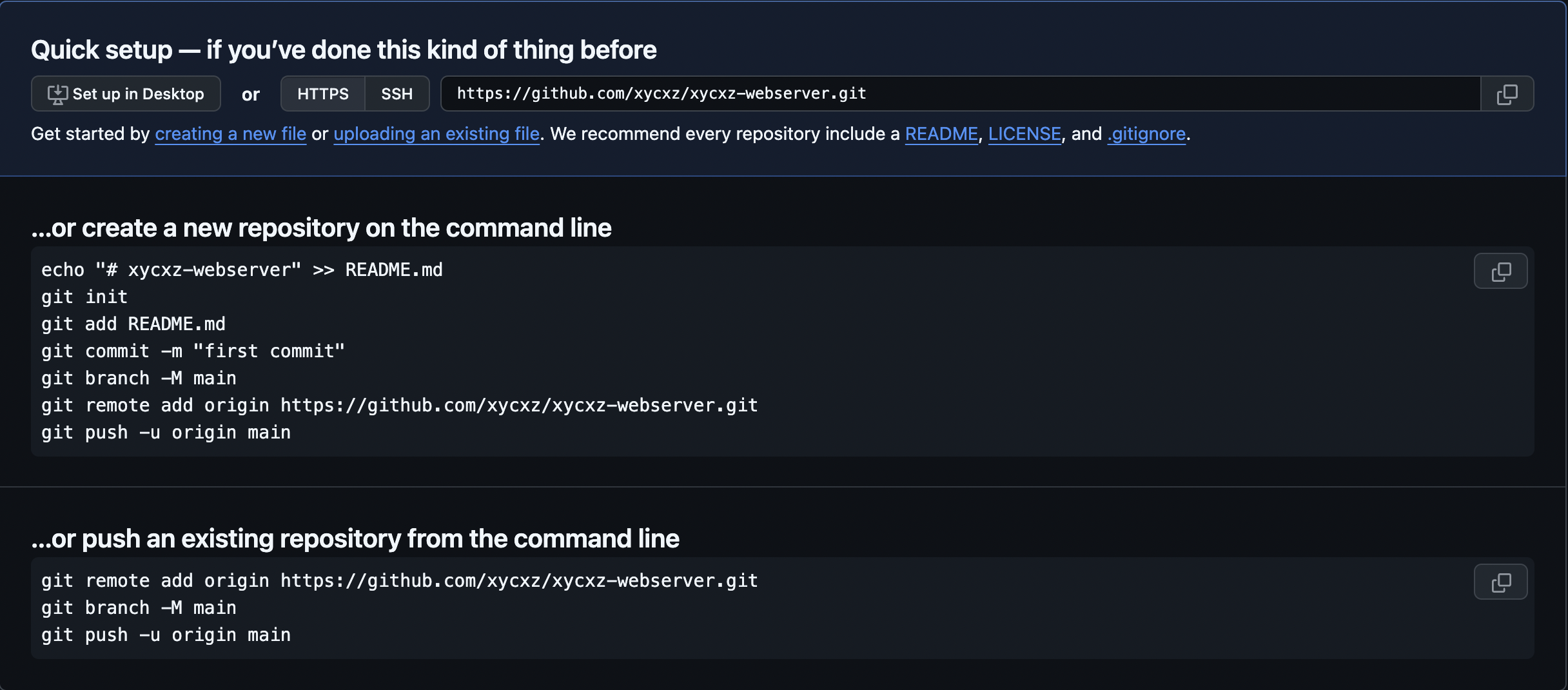Viewport: 1568px width, 690px height.
Task: Click the final "git push -u origin main" line
Action: 166,635
